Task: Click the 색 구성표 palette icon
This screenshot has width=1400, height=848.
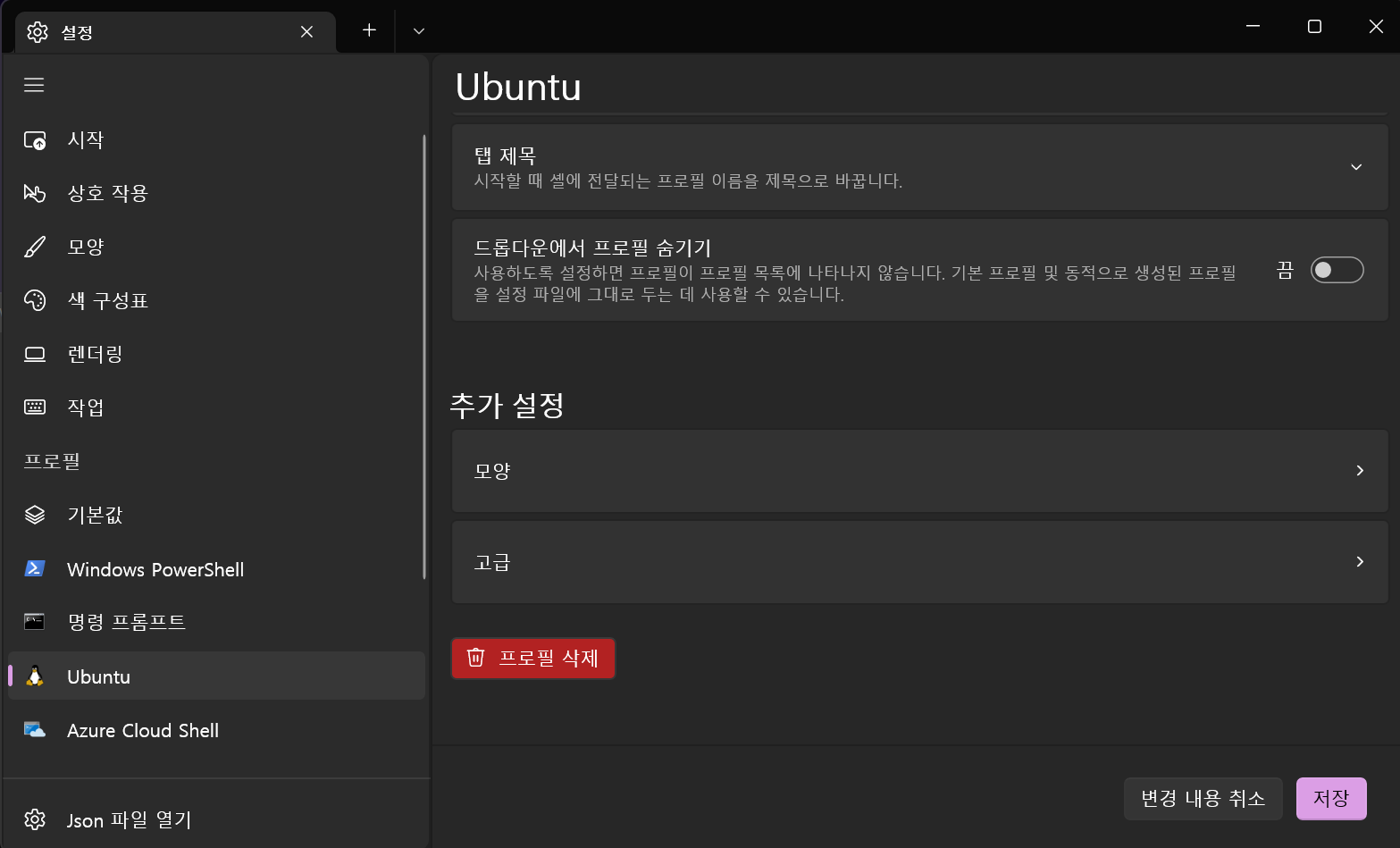Action: tap(35, 300)
